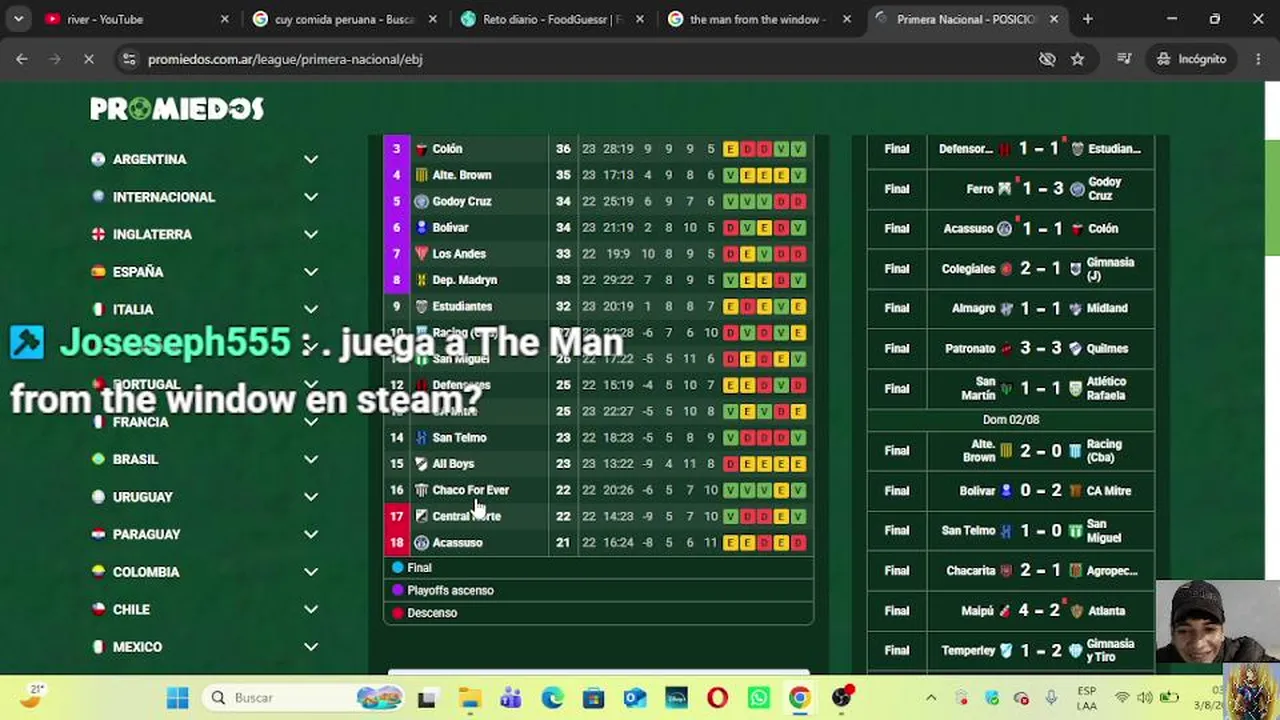
Task: Expand the ARGENTINA leagues section
Action: (x=311, y=159)
